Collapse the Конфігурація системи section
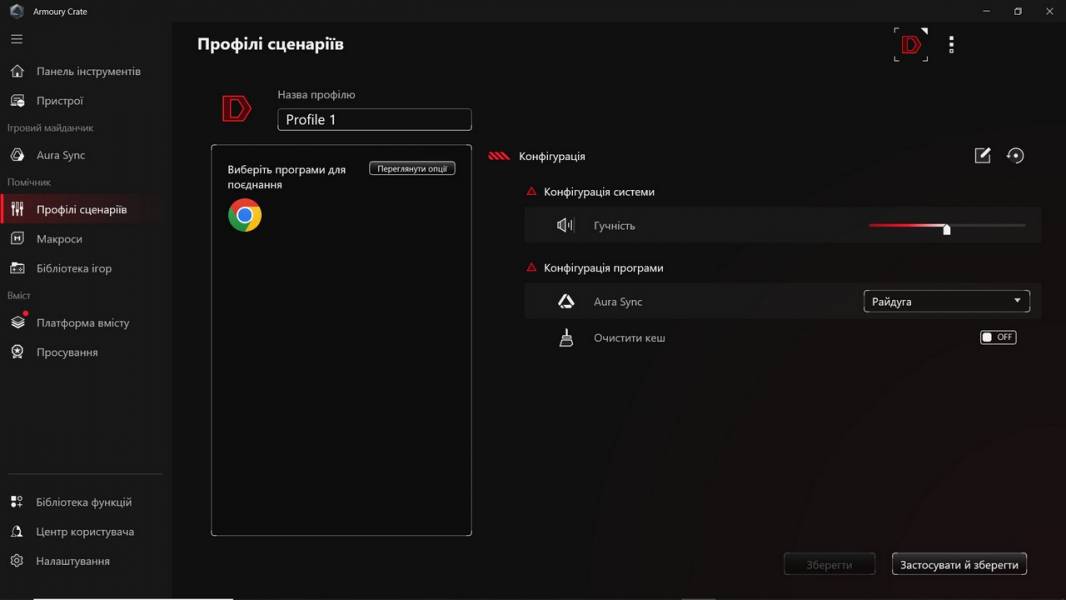 tap(532, 192)
